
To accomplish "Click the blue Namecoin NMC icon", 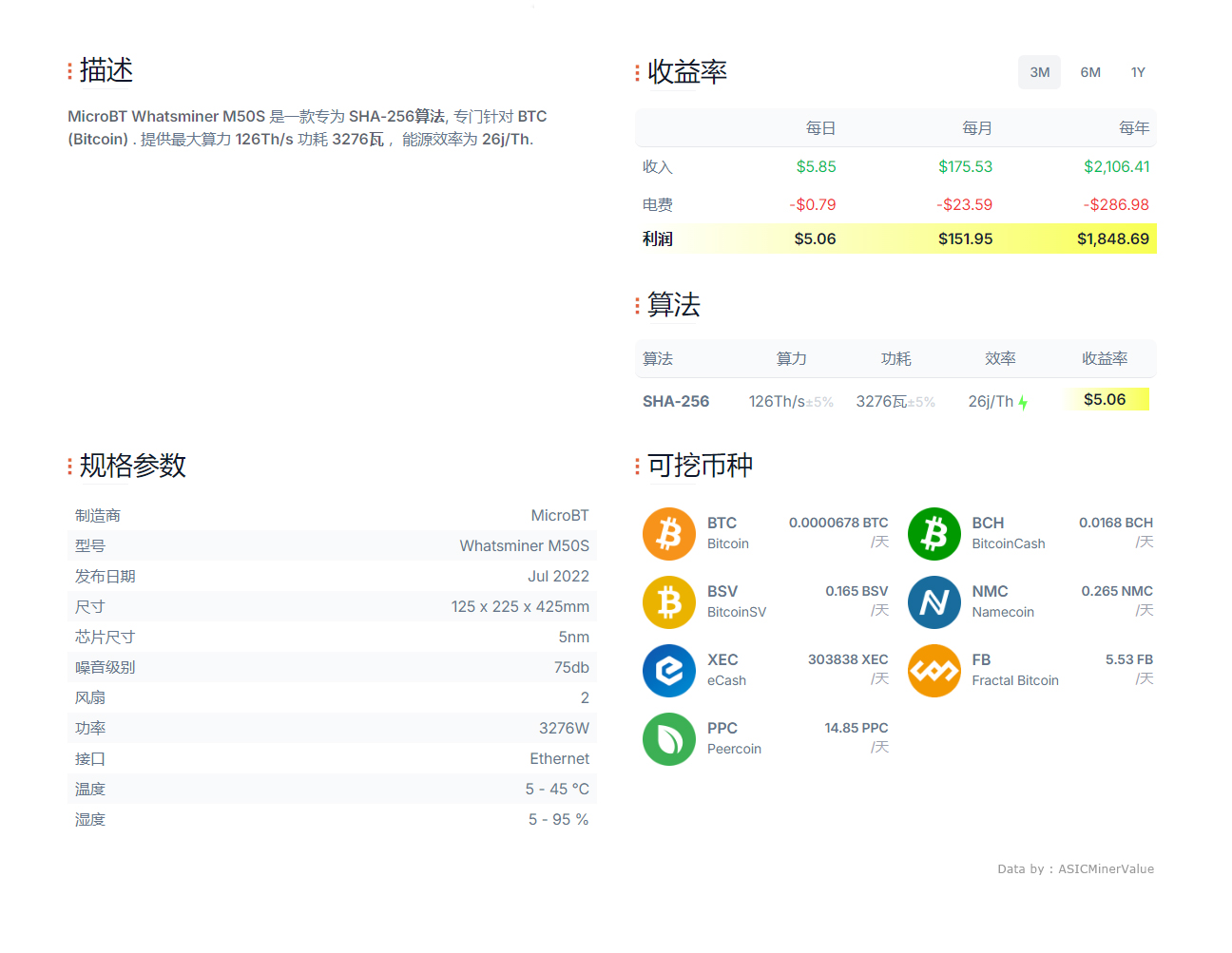I will click(x=934, y=602).
